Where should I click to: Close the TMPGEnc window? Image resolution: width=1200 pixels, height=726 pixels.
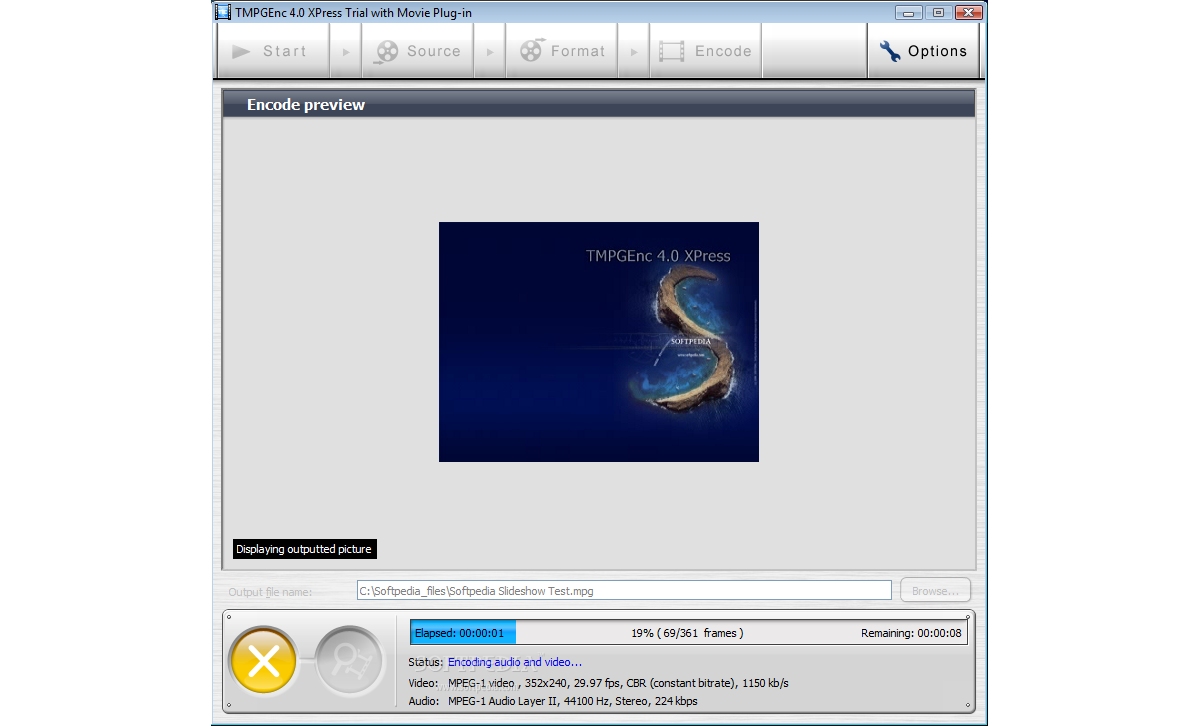(967, 12)
